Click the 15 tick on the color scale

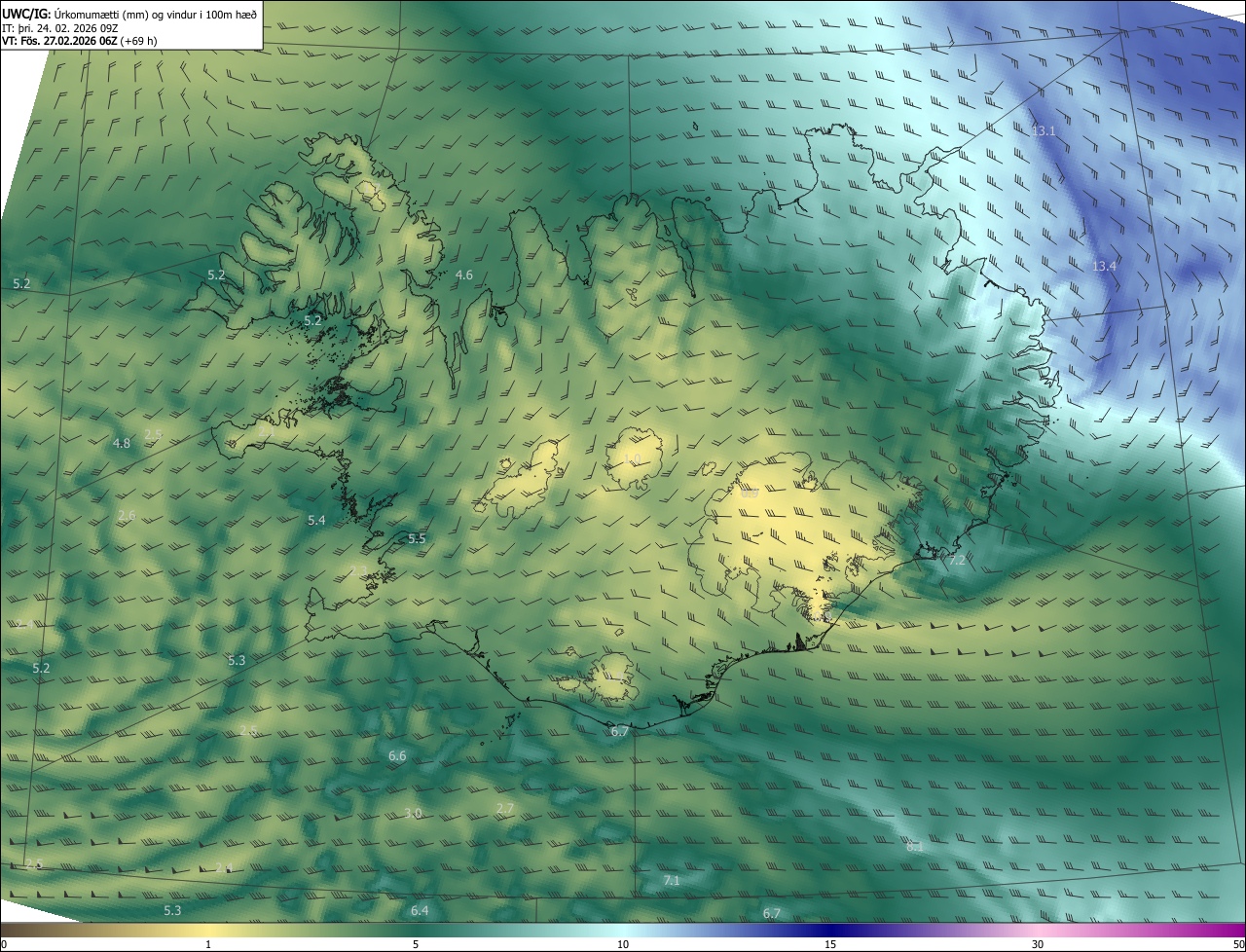point(830,944)
